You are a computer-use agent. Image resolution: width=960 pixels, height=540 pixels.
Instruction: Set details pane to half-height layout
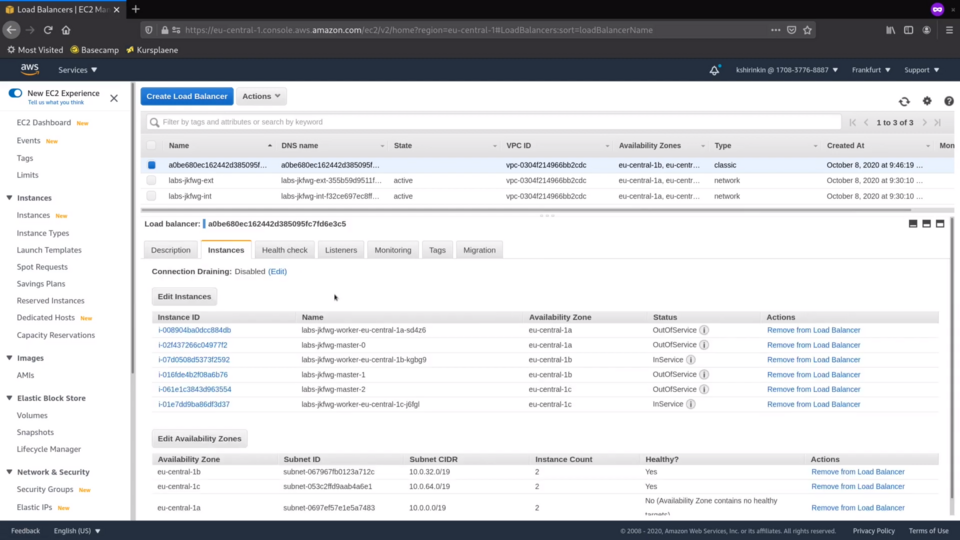pos(926,224)
